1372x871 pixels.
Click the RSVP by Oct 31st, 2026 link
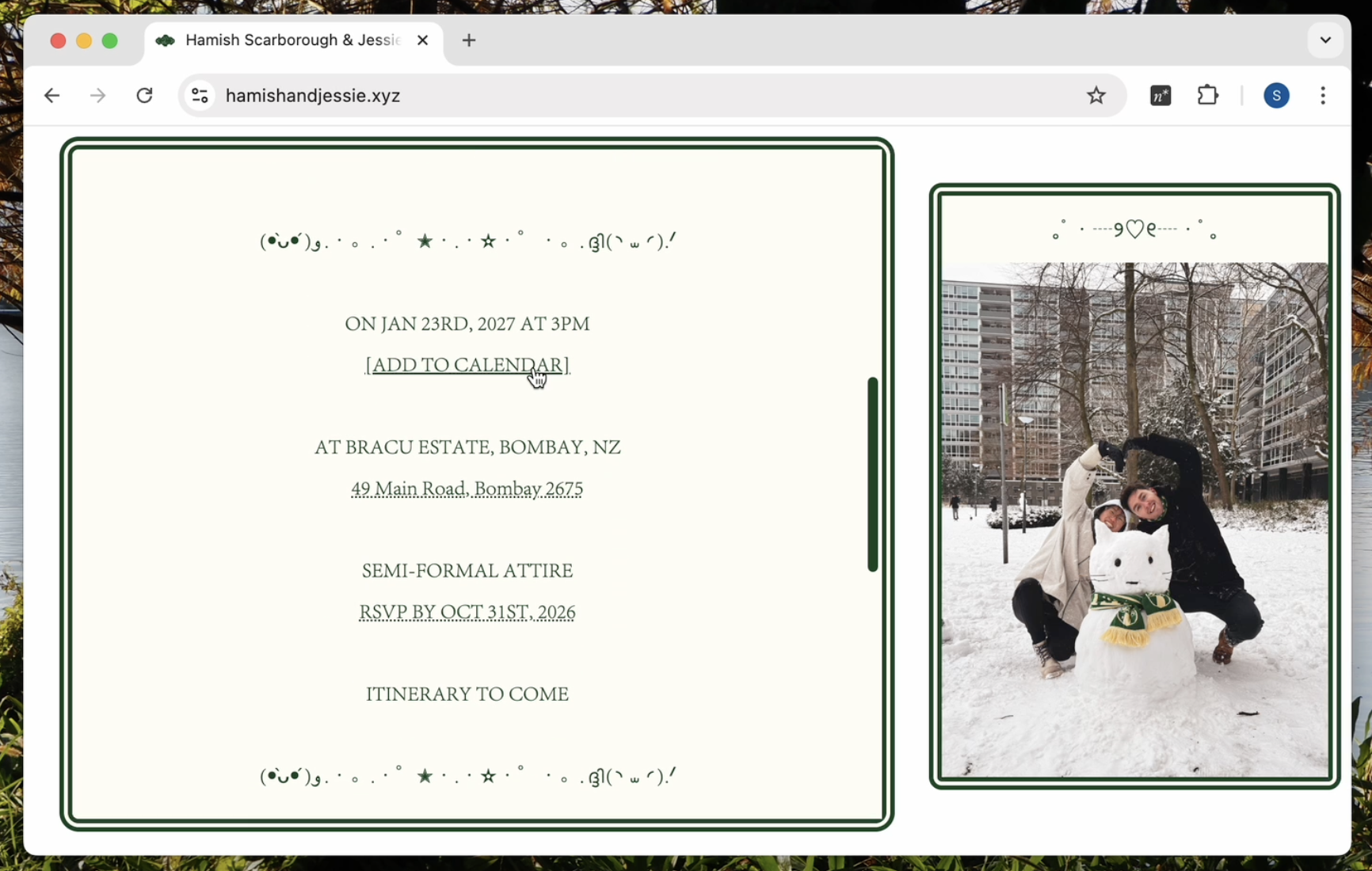467,613
